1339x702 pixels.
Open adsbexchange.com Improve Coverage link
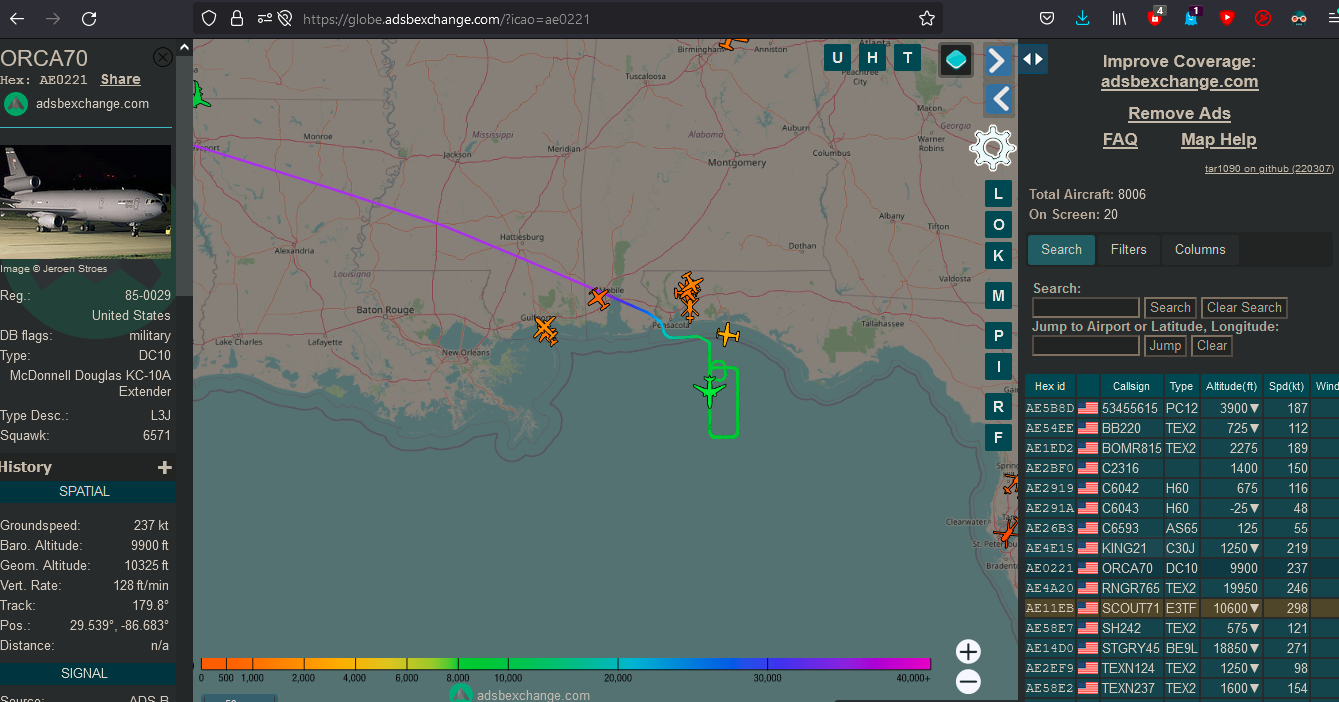(1179, 82)
